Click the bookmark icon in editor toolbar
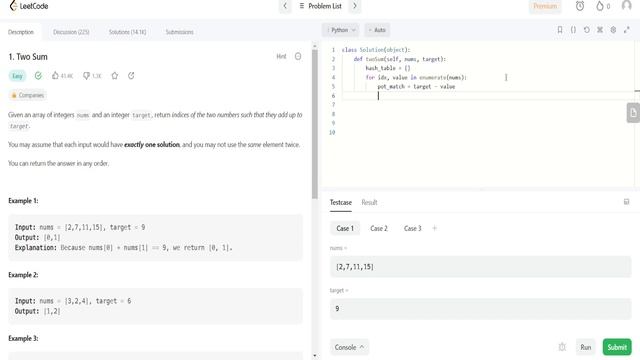Screen dimensions: 640x360 [x=560, y=30]
